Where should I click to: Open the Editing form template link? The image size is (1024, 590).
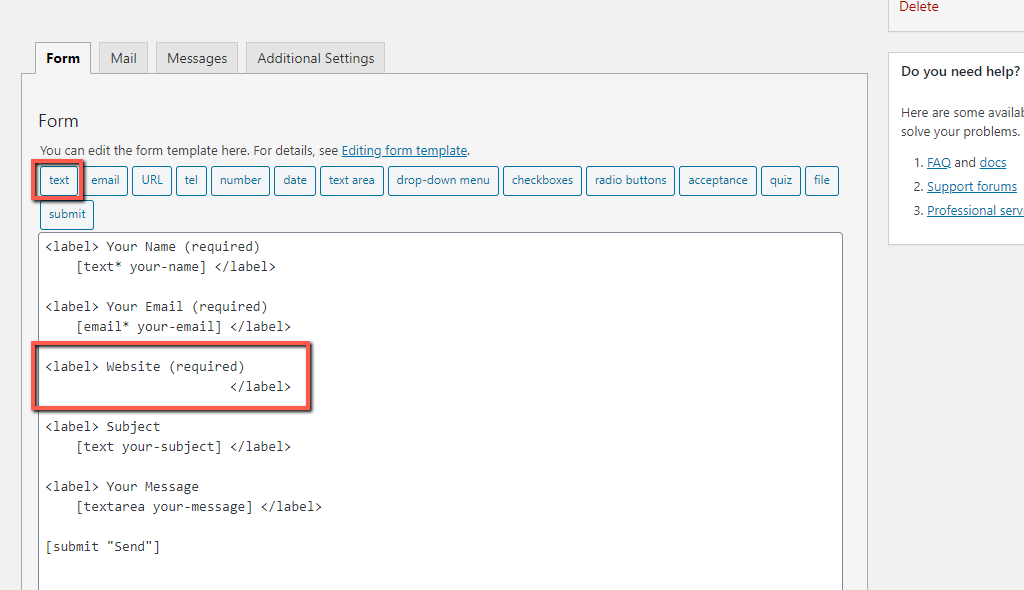[404, 150]
